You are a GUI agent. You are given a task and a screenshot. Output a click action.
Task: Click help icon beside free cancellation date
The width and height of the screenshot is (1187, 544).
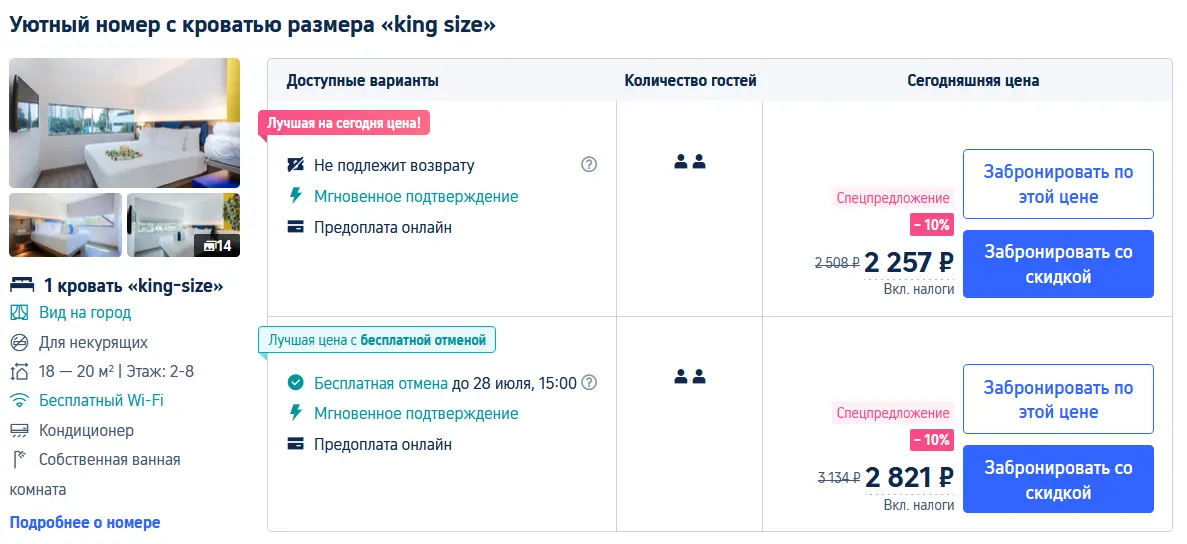coord(590,382)
